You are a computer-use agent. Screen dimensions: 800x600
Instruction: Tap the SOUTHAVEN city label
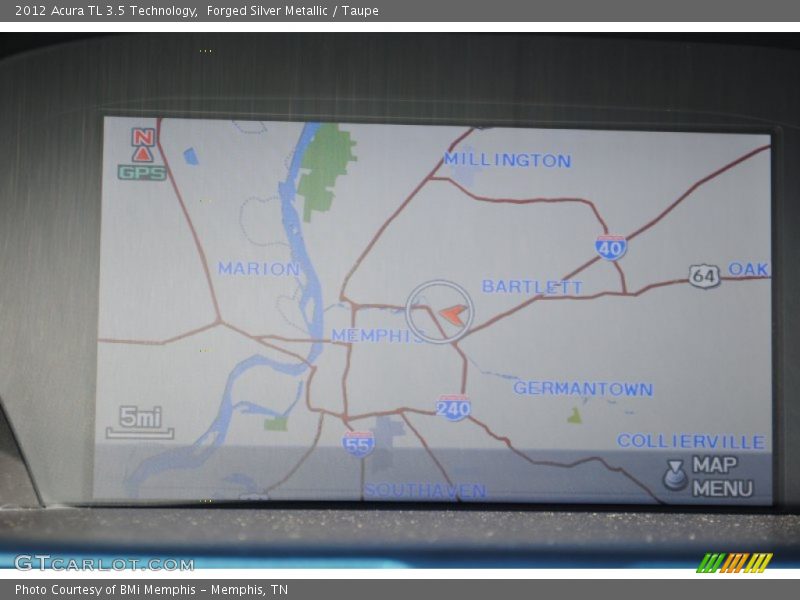[425, 490]
